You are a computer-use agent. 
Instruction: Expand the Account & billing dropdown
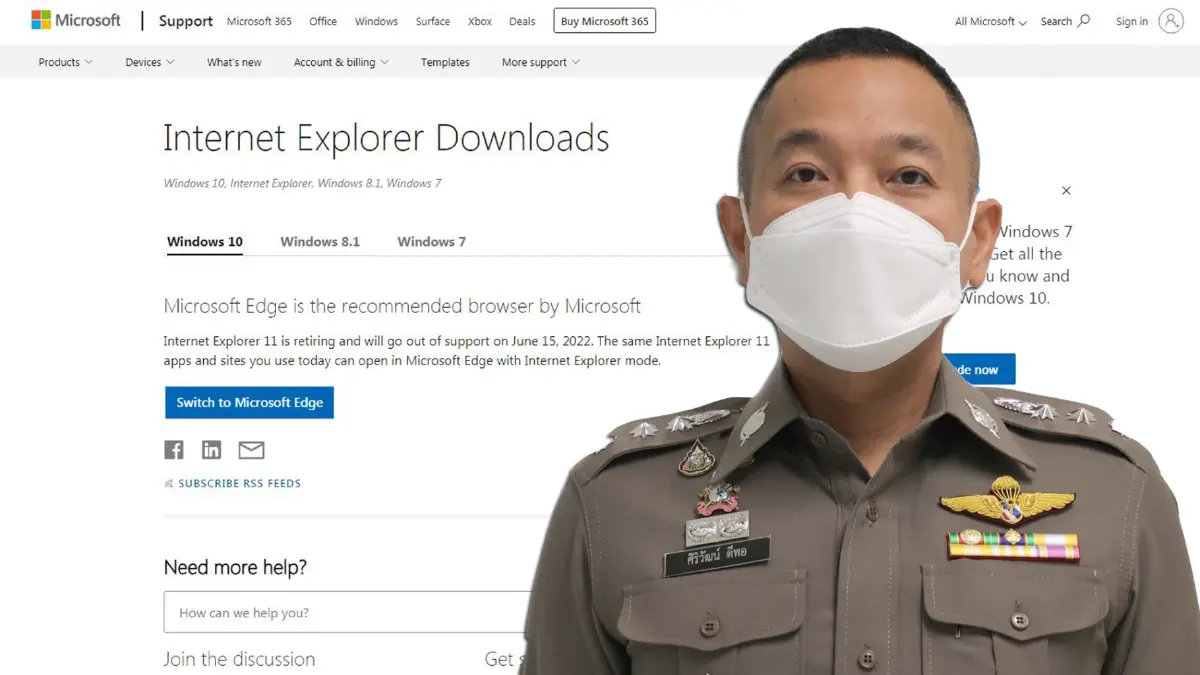(x=341, y=62)
